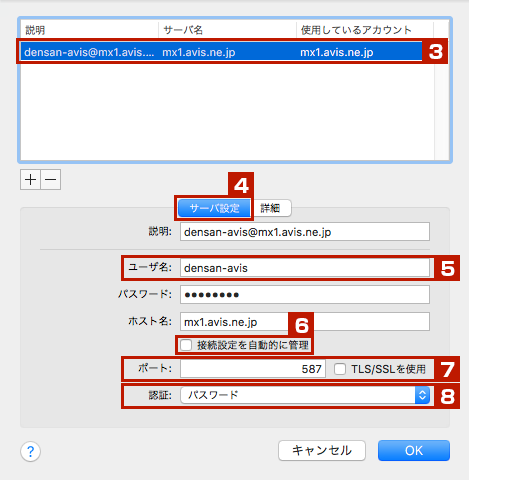Click the minus button to remove server
The image size is (530, 480).
click(x=51, y=179)
